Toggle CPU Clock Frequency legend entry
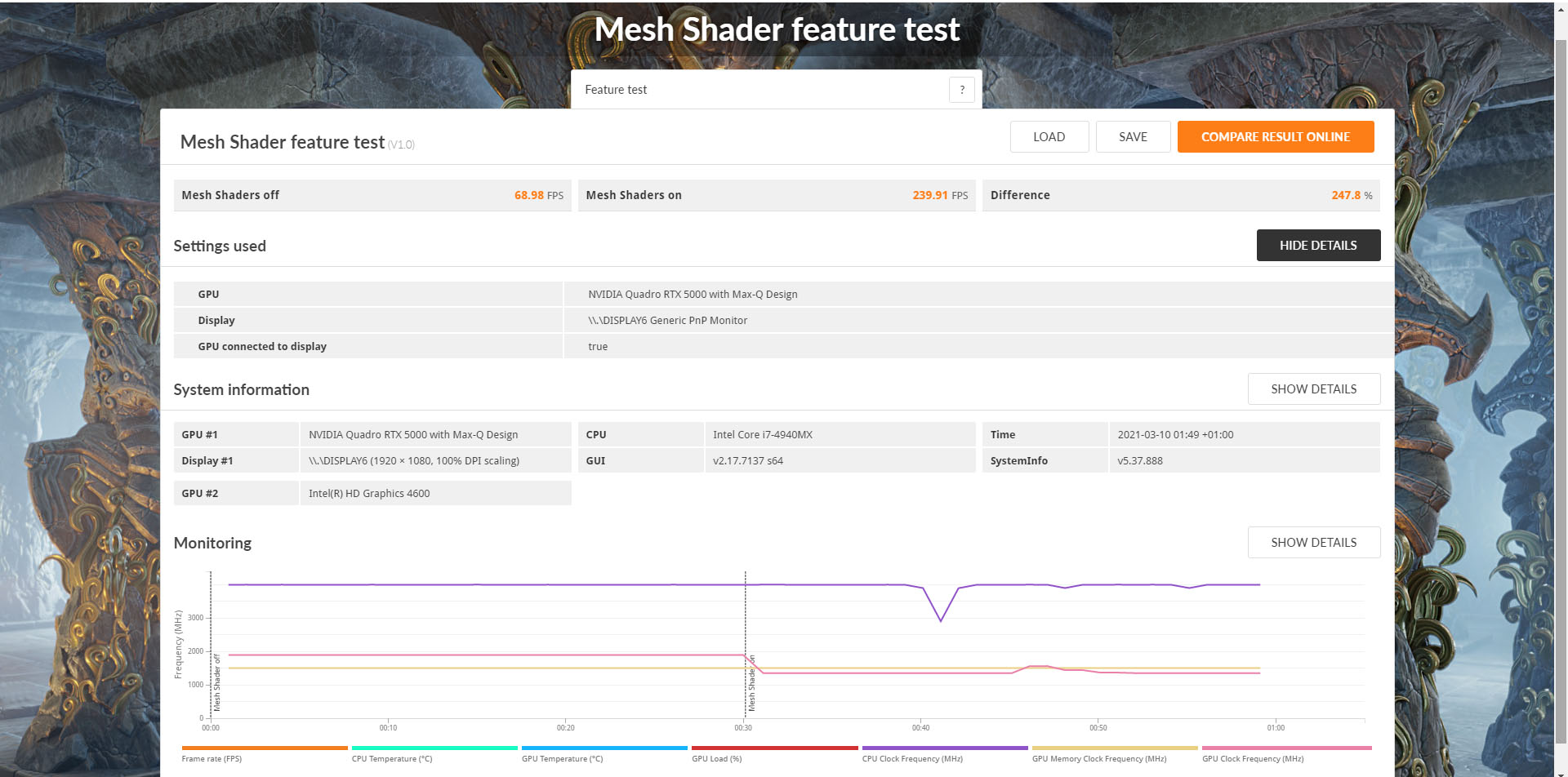The width and height of the screenshot is (1568, 777). click(944, 753)
